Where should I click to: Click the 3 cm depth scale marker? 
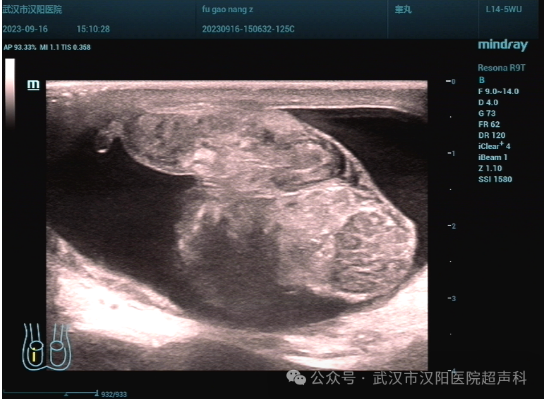451,298
